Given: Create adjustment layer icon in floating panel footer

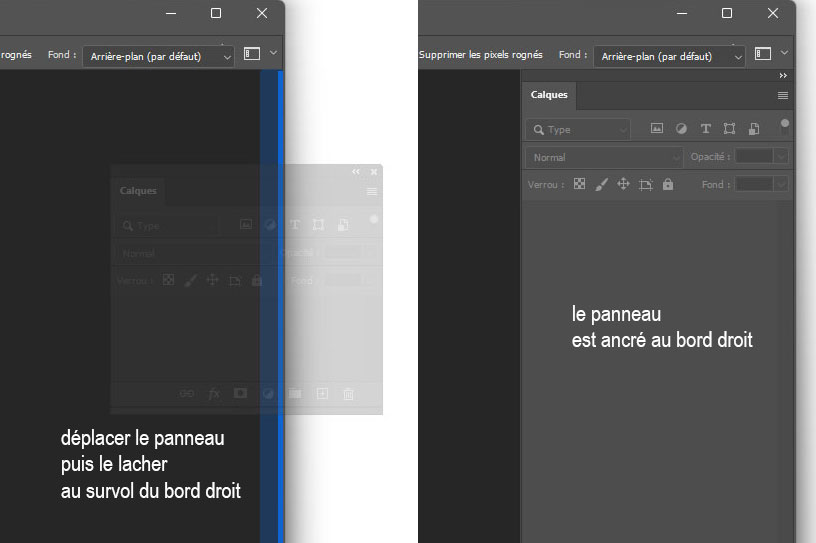Looking at the screenshot, I should 268,394.
